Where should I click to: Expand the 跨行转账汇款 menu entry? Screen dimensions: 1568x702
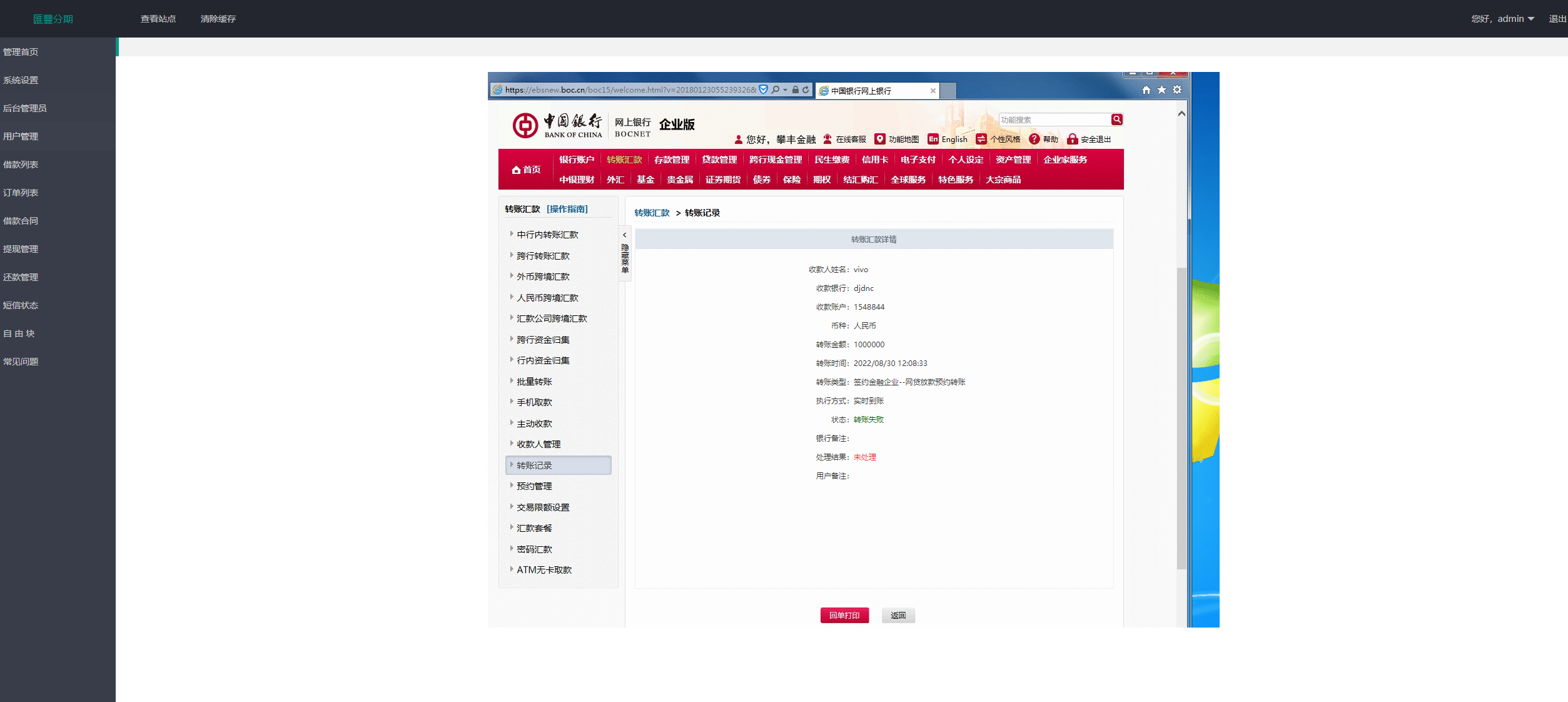click(x=543, y=255)
